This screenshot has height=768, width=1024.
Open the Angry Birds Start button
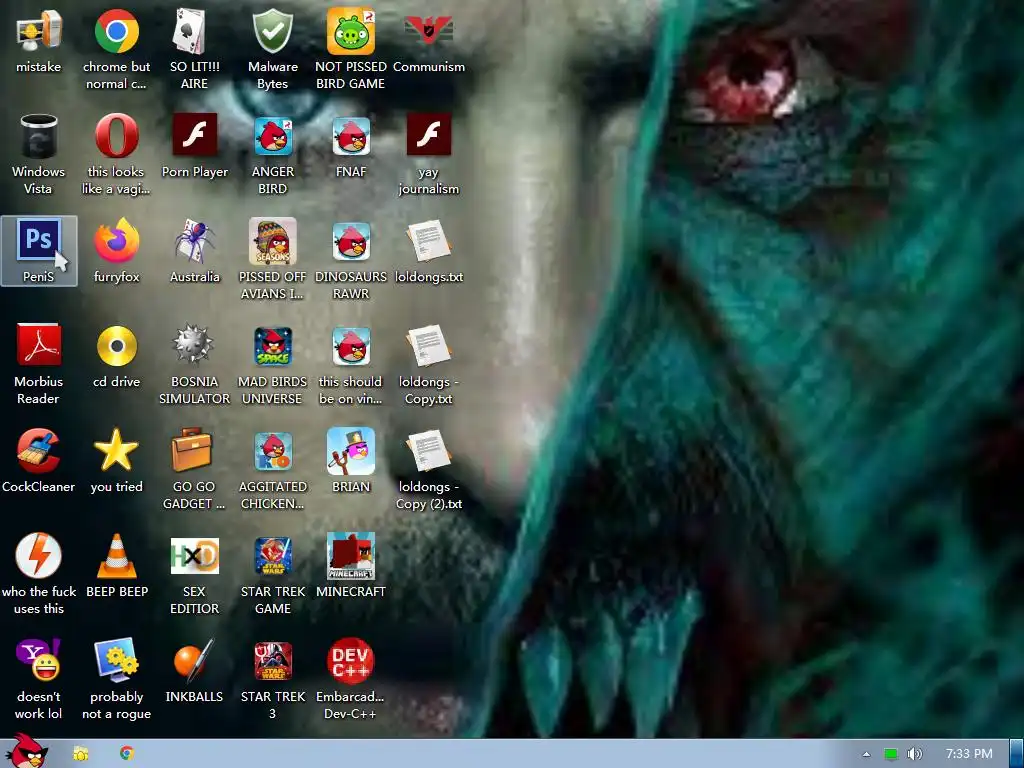pos(26,751)
